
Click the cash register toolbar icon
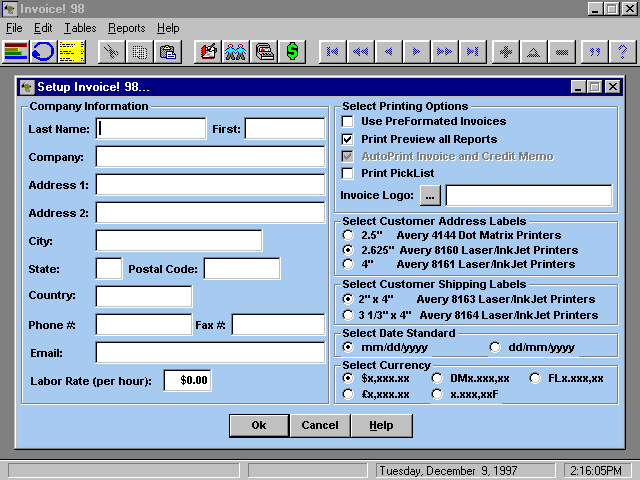(x=264, y=51)
